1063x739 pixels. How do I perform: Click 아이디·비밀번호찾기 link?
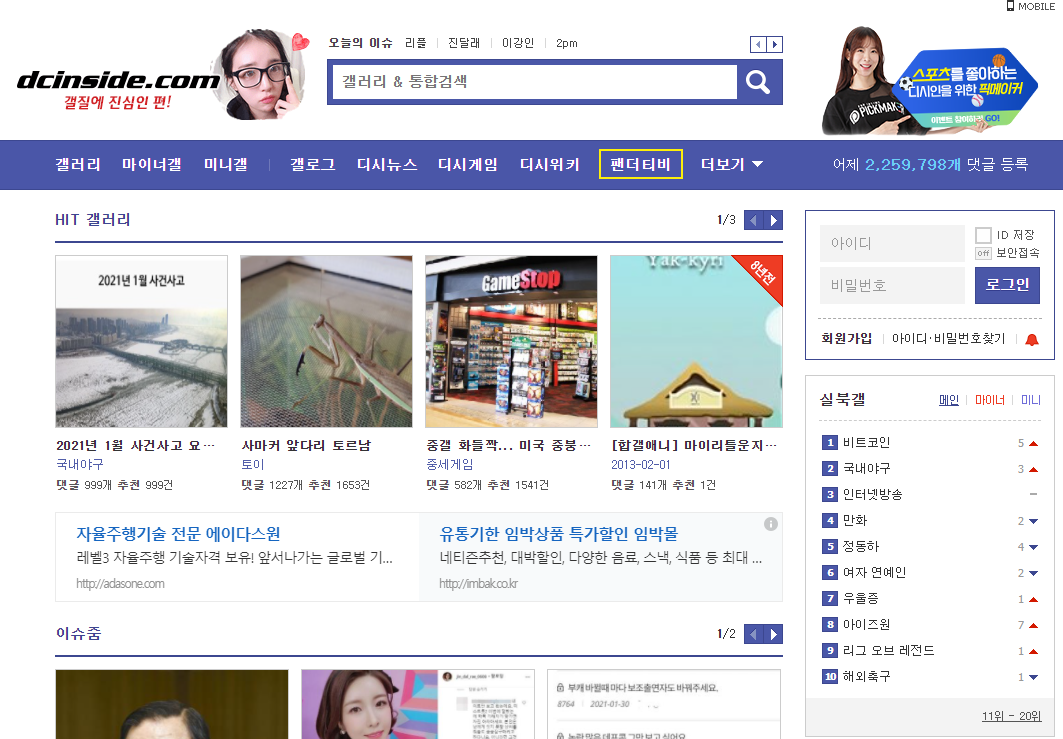click(948, 338)
